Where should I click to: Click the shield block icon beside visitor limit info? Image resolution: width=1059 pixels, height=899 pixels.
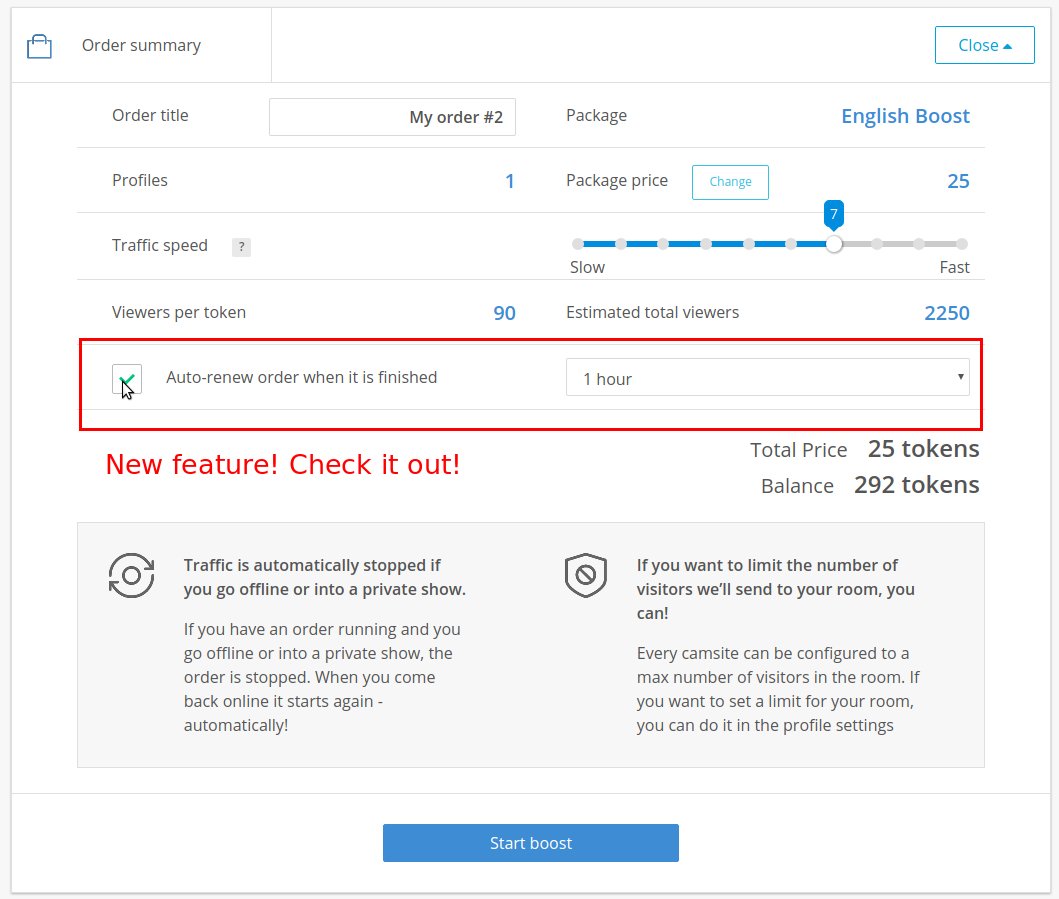point(586,575)
